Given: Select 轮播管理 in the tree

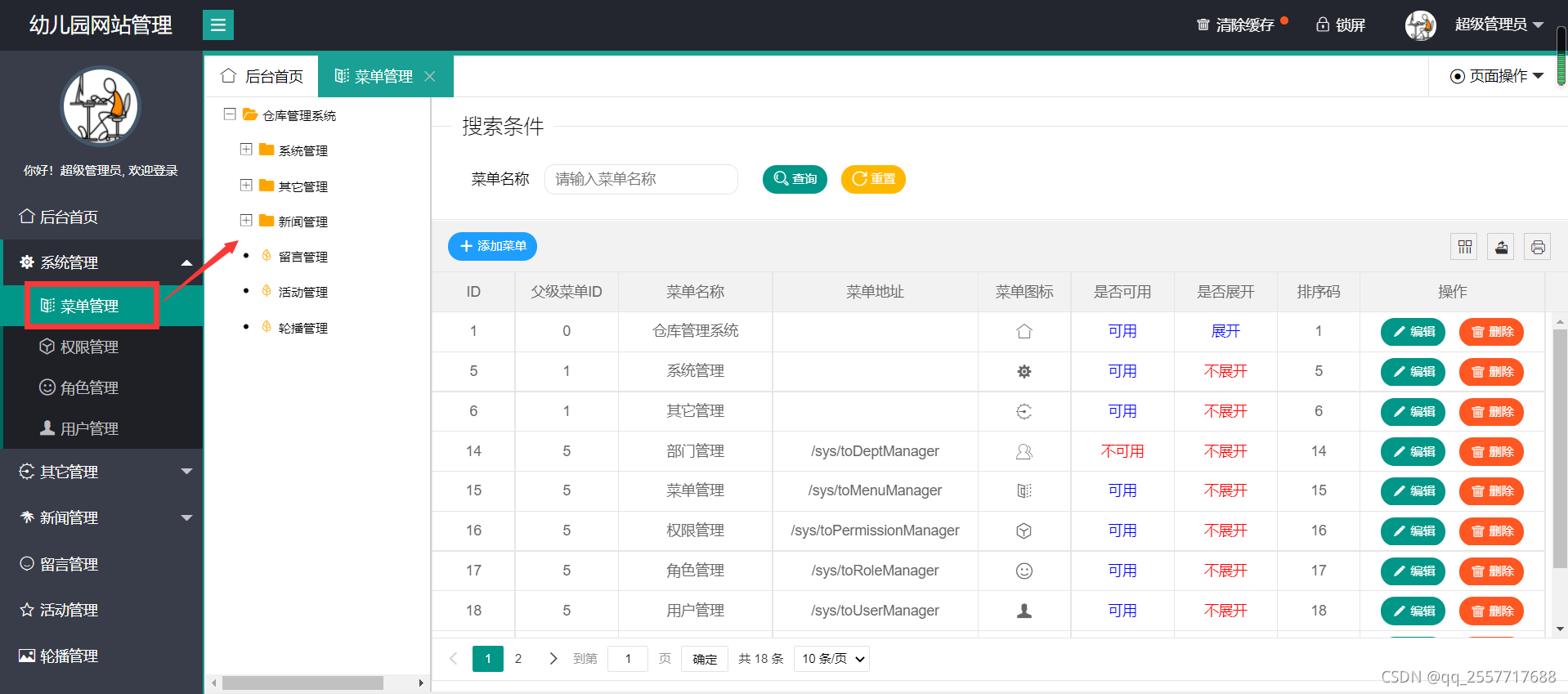Looking at the screenshot, I should click(302, 328).
